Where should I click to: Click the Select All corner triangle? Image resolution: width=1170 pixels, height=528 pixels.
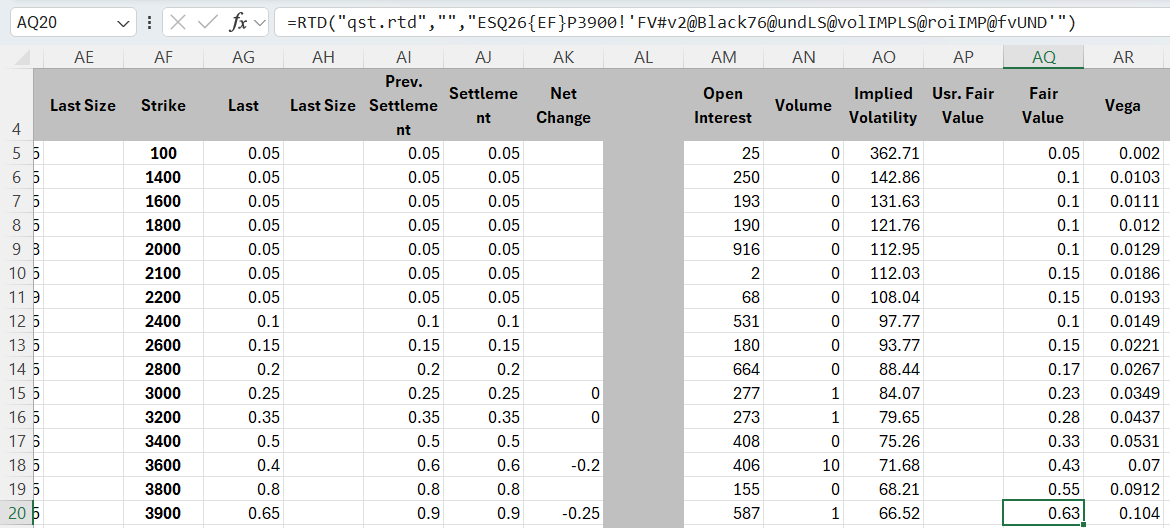click(x=22, y=57)
